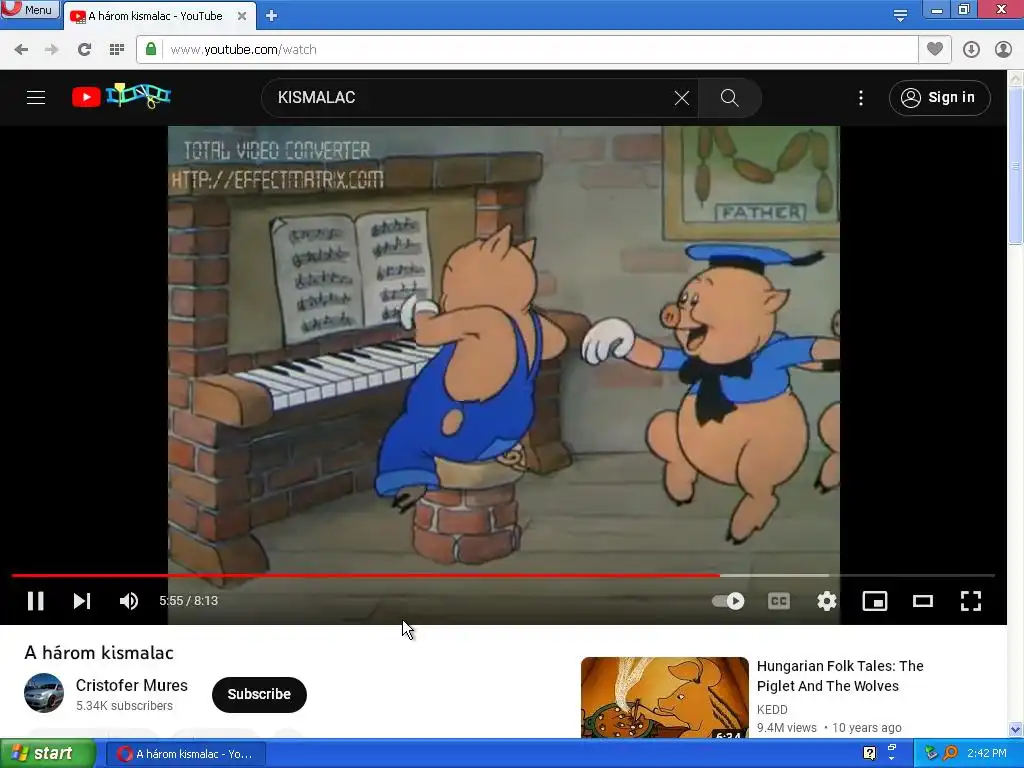Select the Opera taskbar window button

(x=186, y=754)
